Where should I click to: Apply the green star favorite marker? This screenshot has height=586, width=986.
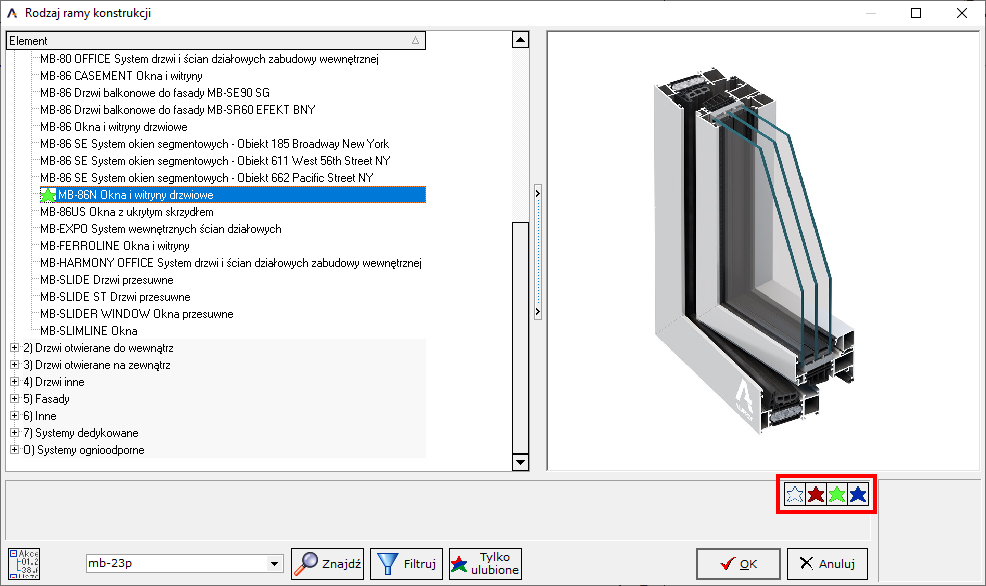(x=837, y=494)
